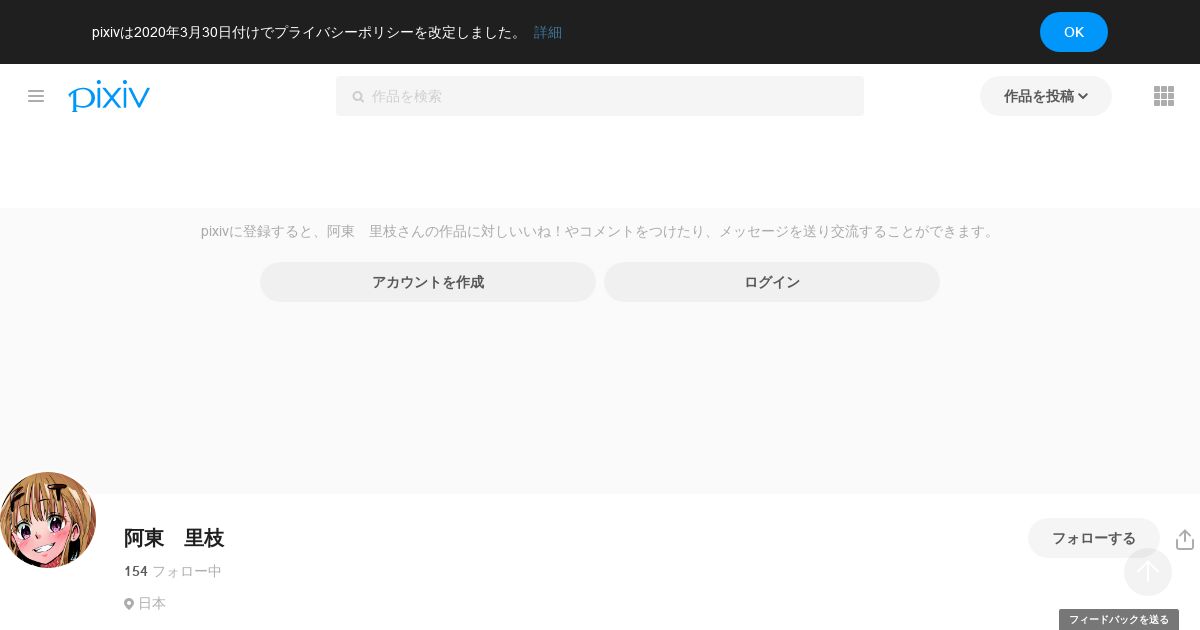1200x630 pixels.
Task: Open the フィードバックを送る button
Action: point(1119,620)
